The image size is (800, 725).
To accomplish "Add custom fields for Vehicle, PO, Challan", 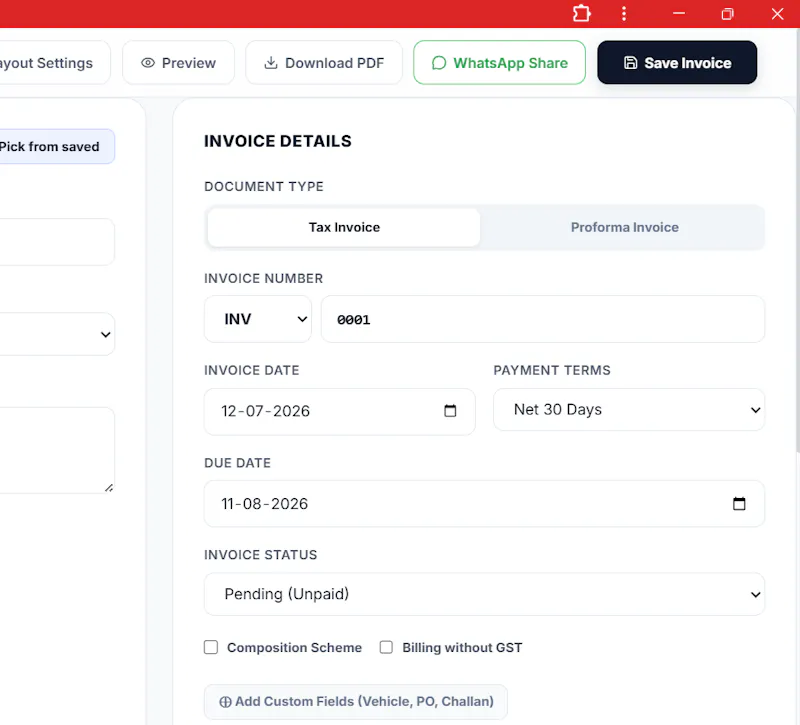I will 356,702.
